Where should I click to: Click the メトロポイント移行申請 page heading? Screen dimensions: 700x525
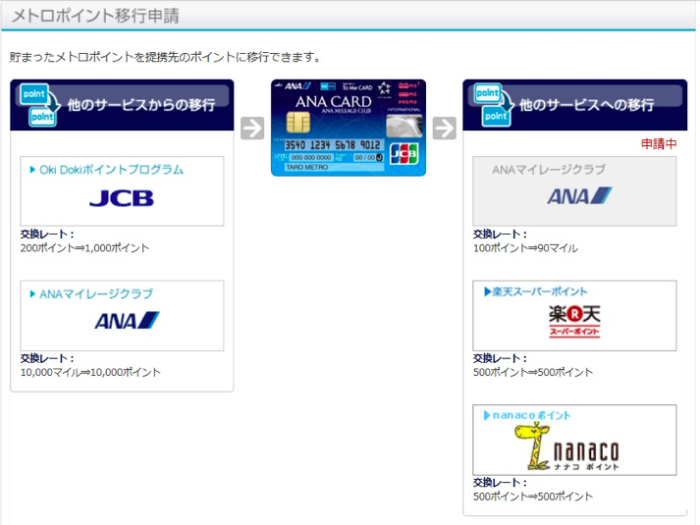click(x=96, y=15)
